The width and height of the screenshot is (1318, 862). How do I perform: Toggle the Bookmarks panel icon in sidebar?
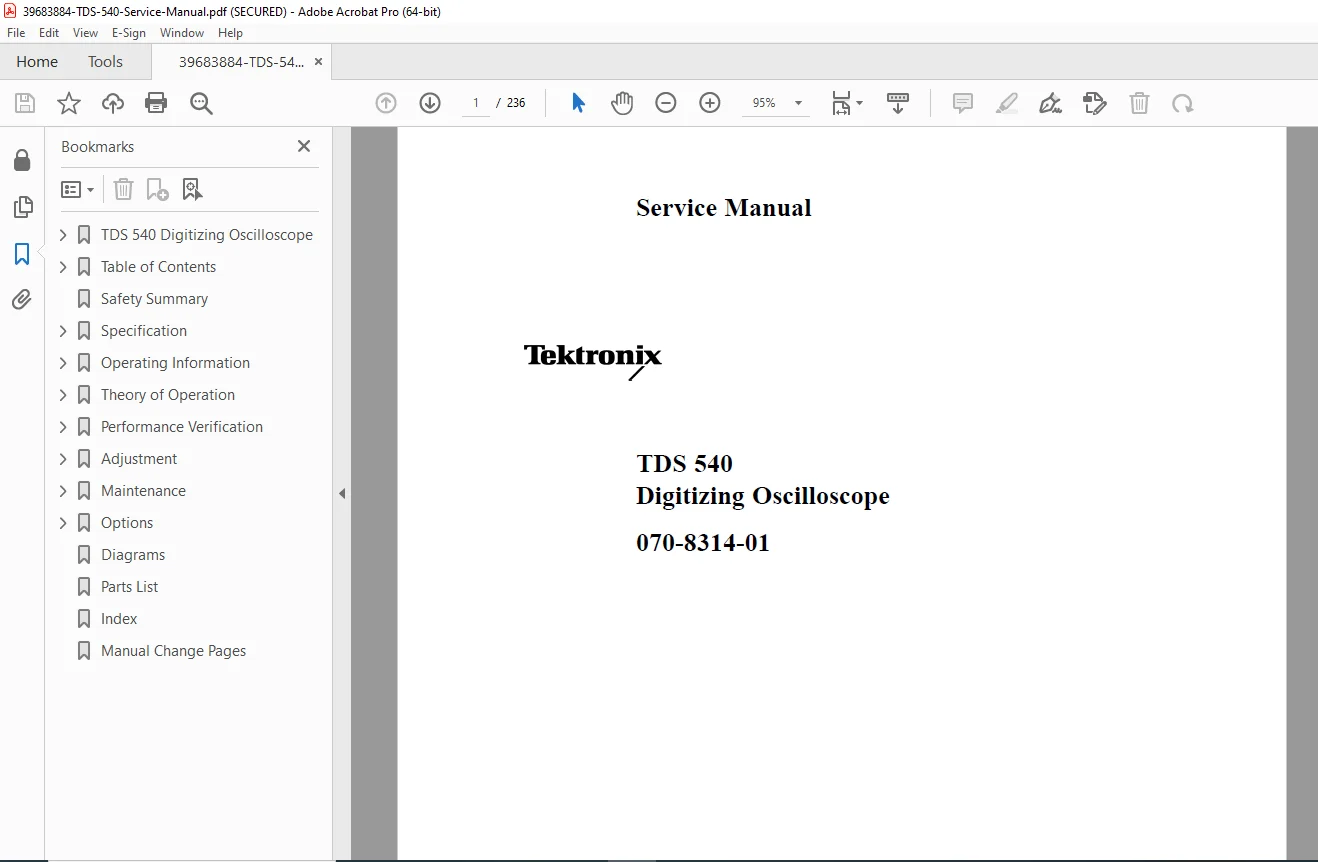pyautogui.click(x=22, y=254)
